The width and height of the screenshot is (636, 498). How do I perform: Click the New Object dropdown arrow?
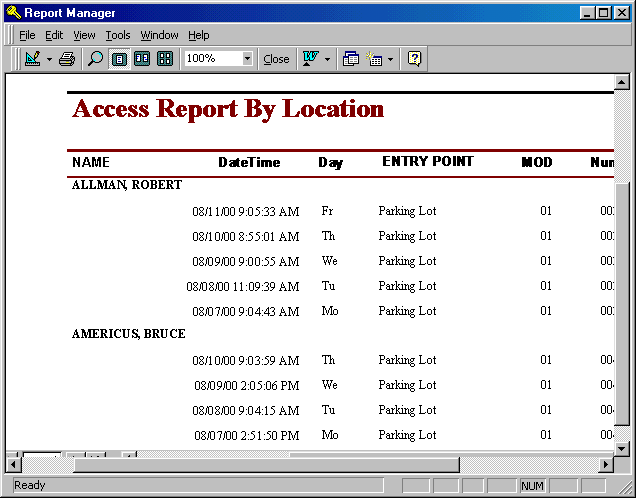pos(390,59)
